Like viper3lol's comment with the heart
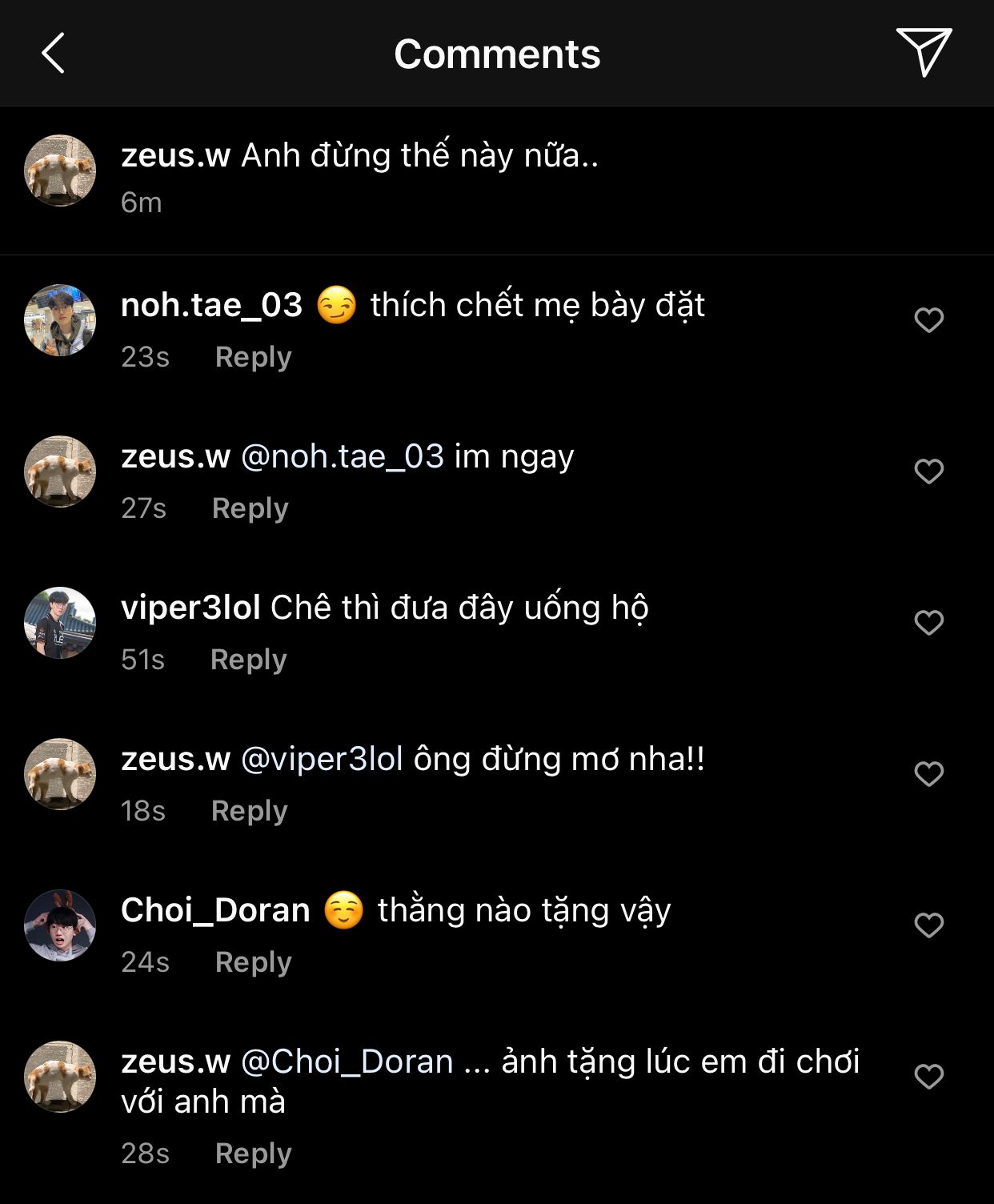Viewport: 994px width, 1204px height. tap(928, 623)
